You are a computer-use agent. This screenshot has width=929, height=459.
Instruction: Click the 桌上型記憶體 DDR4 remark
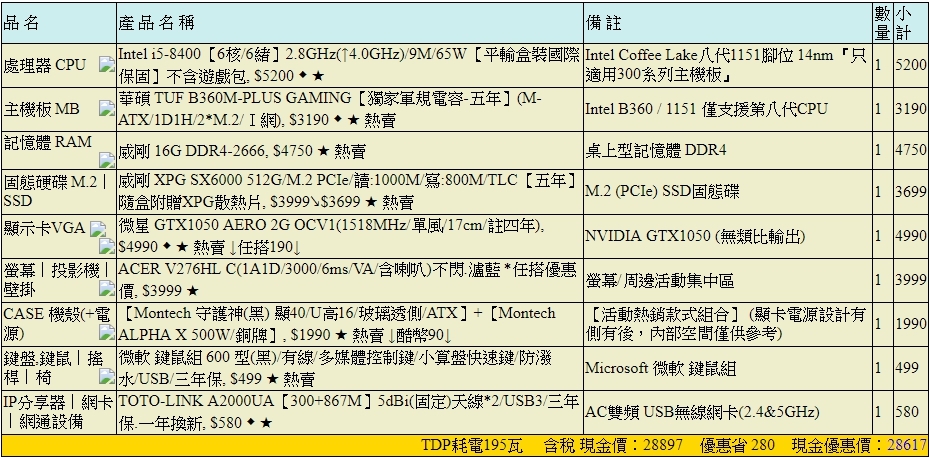[655, 151]
